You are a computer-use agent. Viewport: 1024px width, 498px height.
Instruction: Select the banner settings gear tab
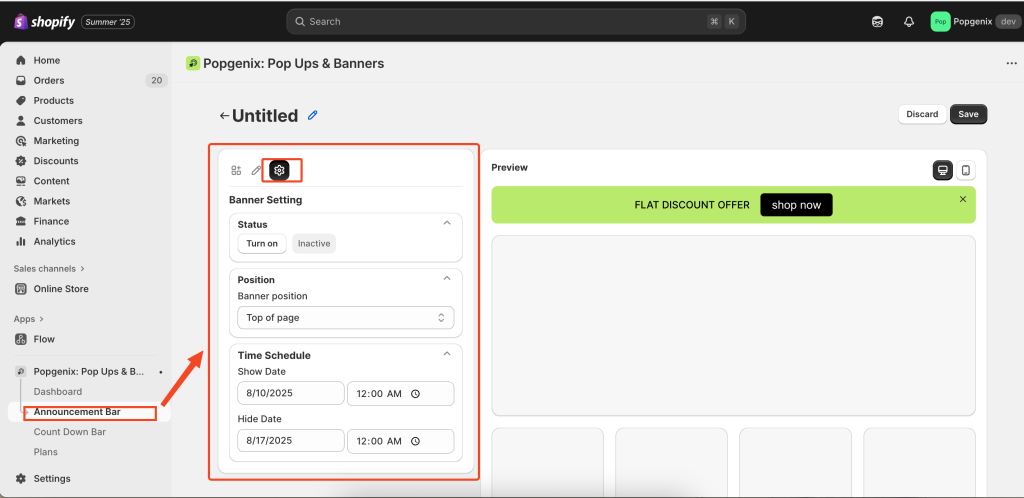tap(280, 170)
